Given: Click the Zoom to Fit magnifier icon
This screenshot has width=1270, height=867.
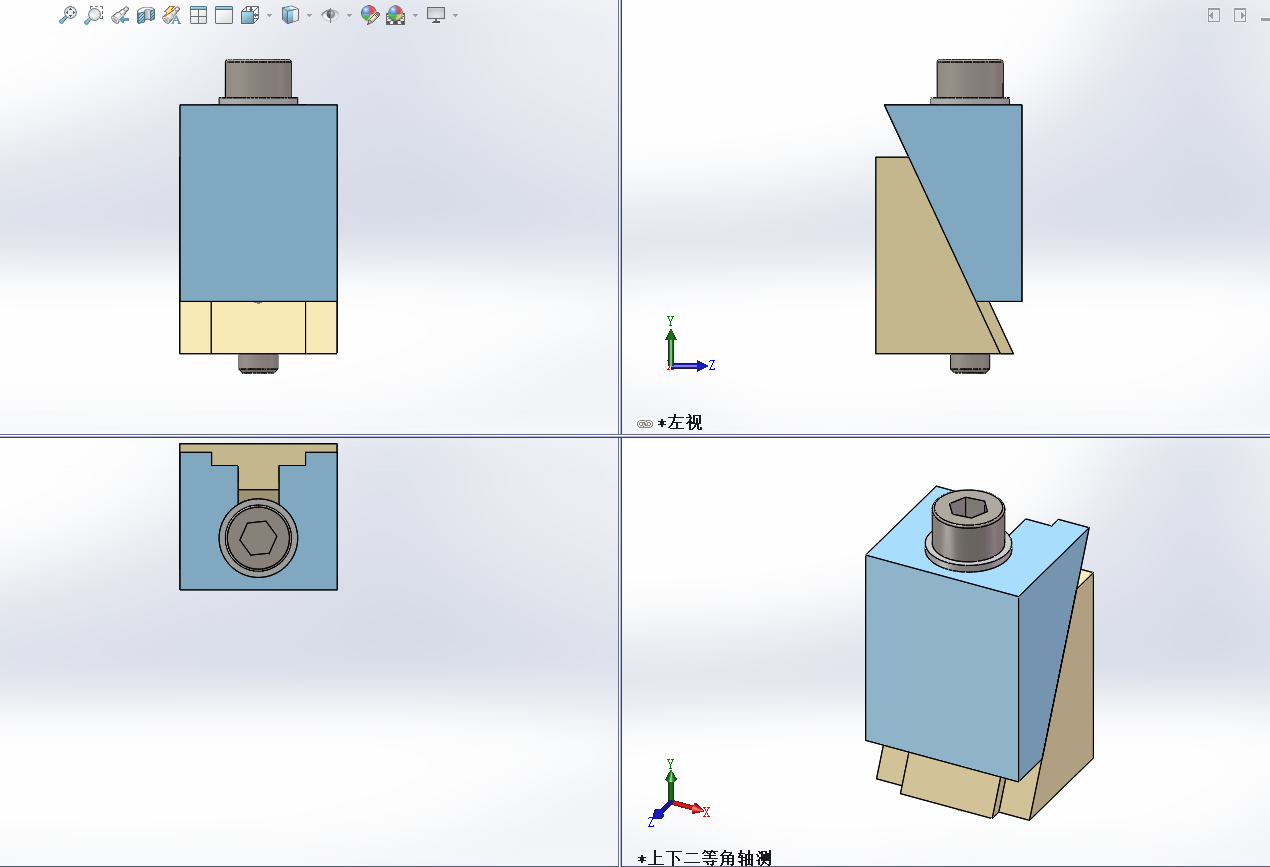Looking at the screenshot, I should coord(67,15).
